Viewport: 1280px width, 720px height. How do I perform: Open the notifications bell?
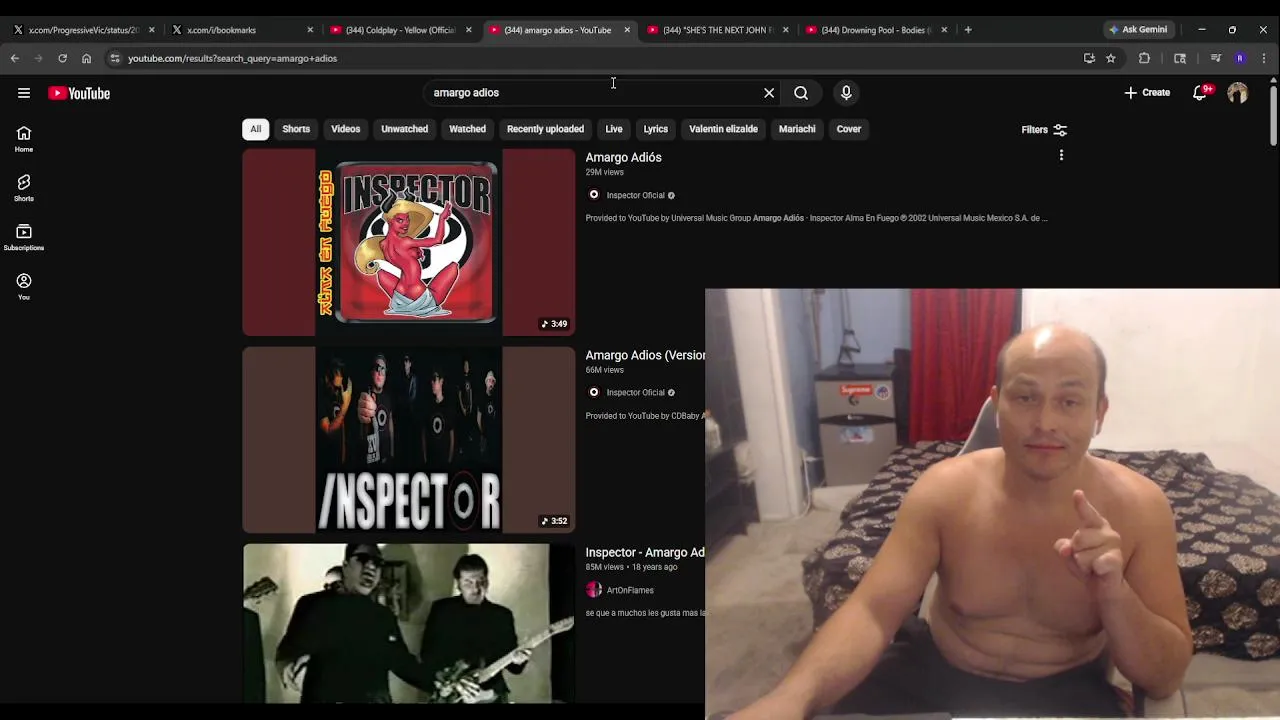(x=1200, y=93)
